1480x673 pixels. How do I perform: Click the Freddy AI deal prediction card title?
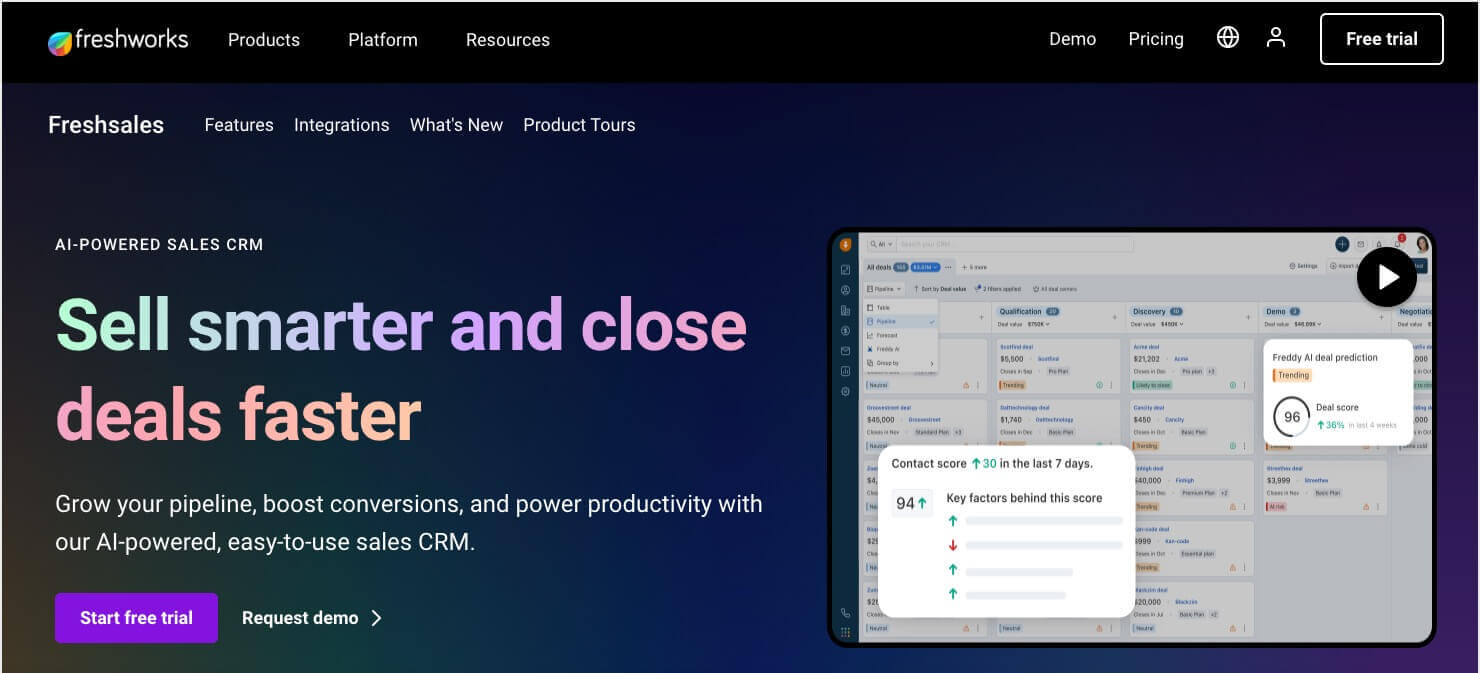click(1325, 357)
